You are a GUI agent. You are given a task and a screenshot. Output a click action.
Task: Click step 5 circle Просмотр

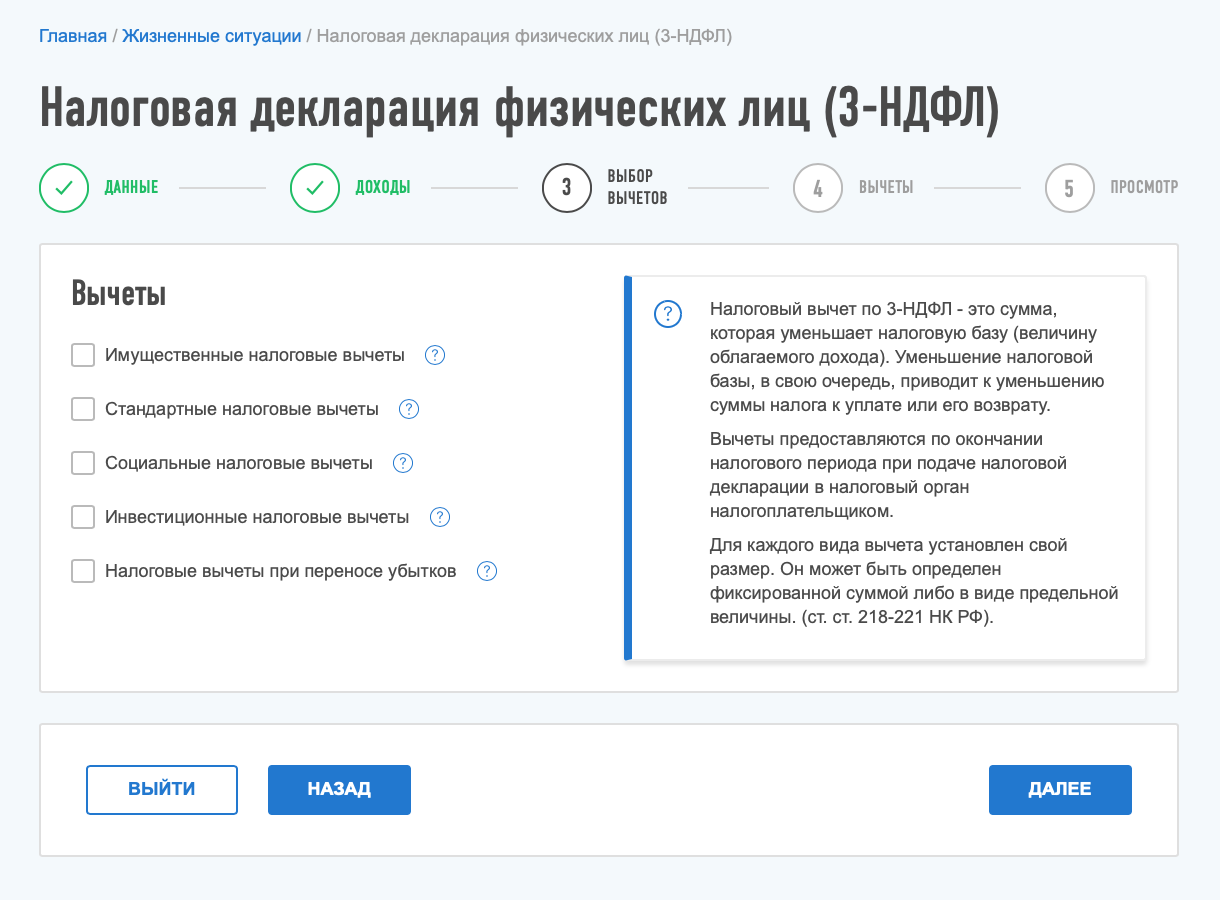pos(1069,188)
